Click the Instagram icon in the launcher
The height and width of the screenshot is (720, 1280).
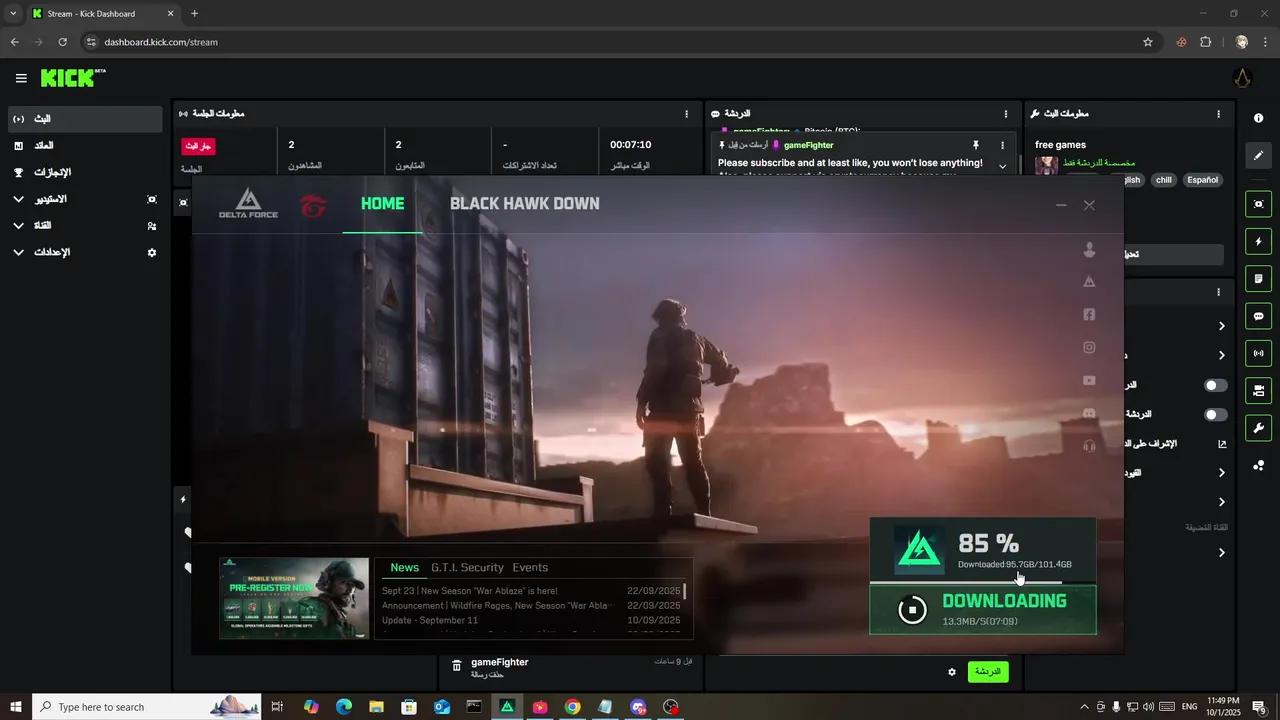click(1089, 347)
